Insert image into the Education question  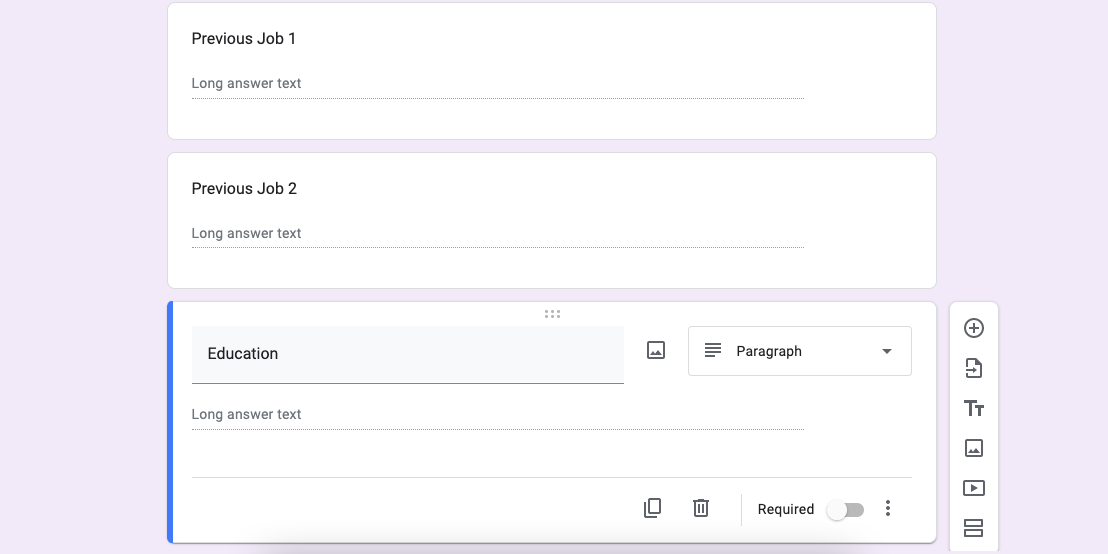coord(656,351)
